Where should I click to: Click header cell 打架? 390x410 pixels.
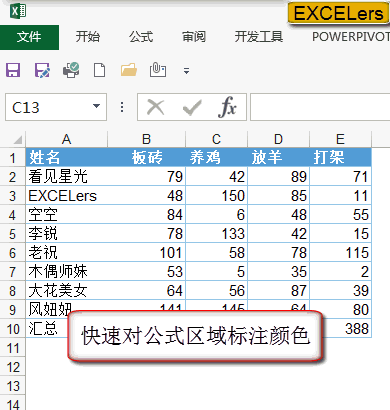340,157
